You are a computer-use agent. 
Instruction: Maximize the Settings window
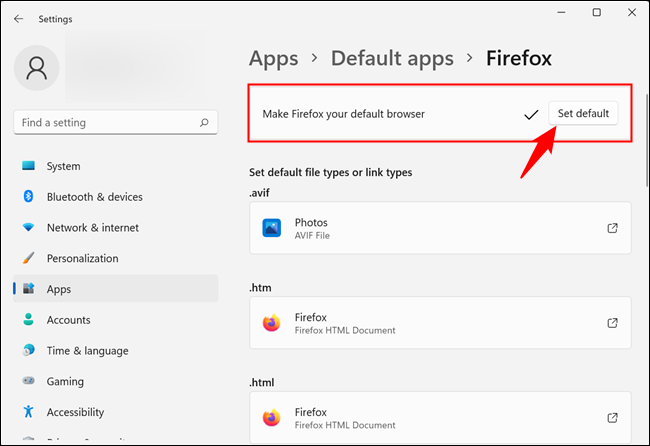click(596, 13)
